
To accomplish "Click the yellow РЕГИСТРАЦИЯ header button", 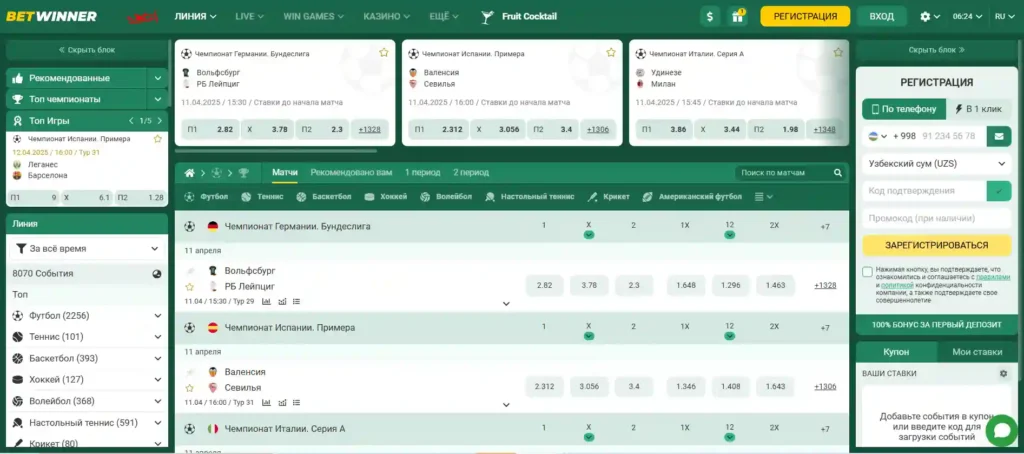I will point(805,16).
